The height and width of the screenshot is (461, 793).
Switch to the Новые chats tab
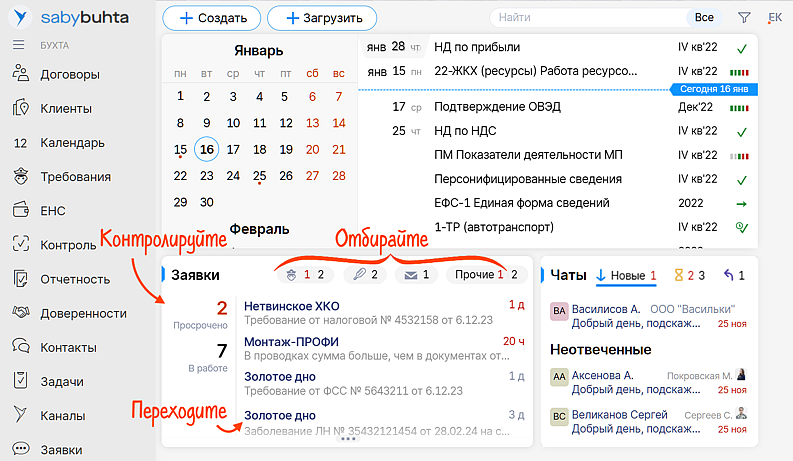tap(626, 275)
